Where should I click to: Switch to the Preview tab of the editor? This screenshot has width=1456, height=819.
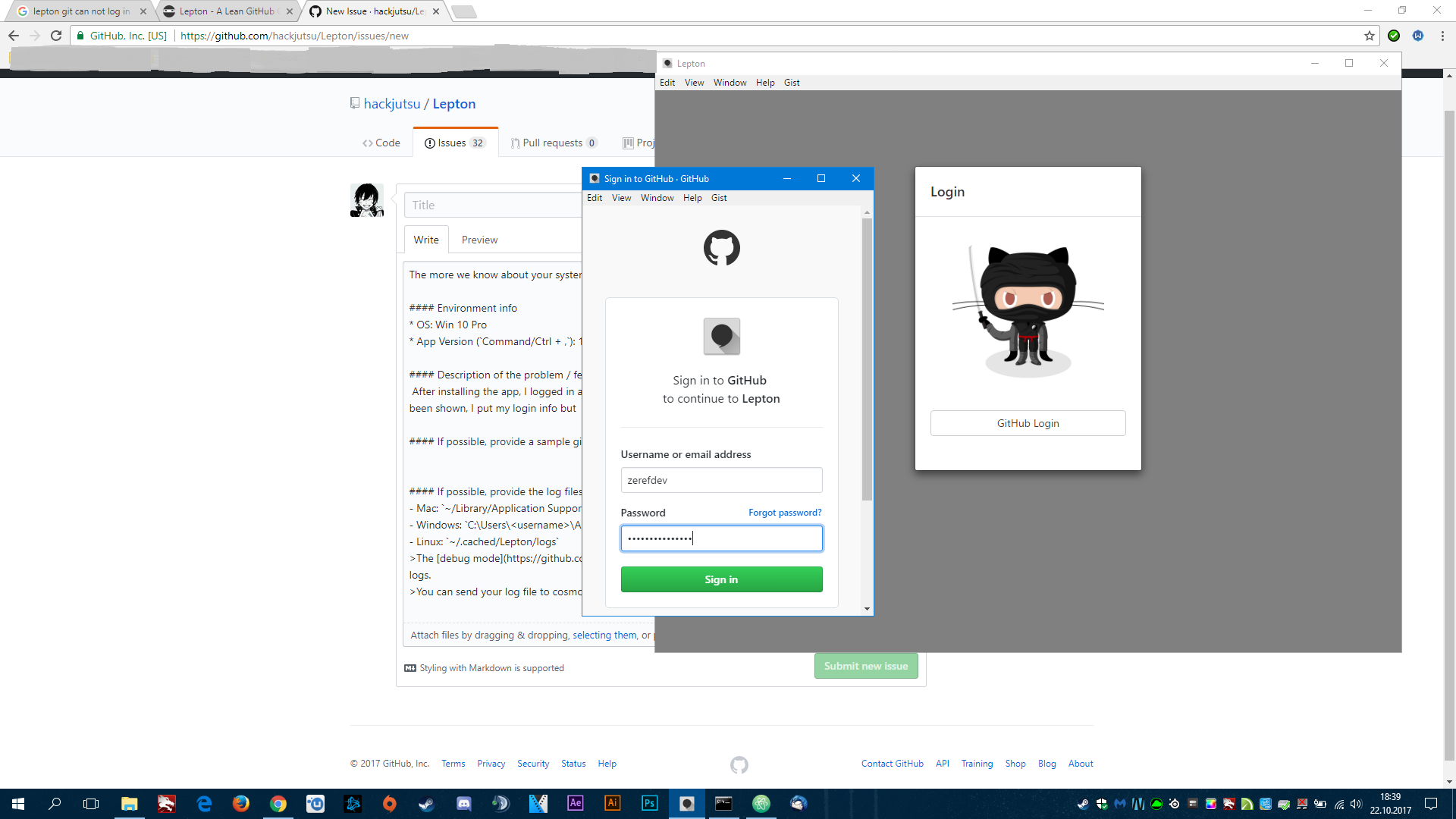pyautogui.click(x=479, y=239)
